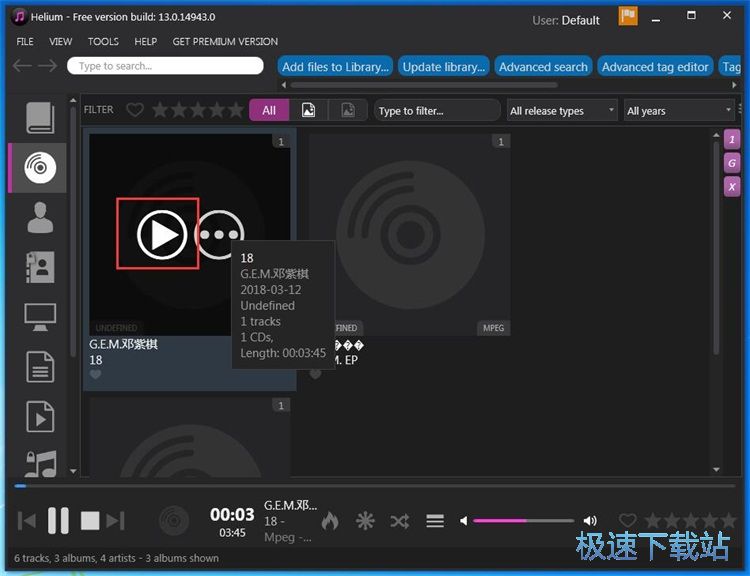
Task: Play the hovered G.E.M. album
Action: [x=159, y=234]
